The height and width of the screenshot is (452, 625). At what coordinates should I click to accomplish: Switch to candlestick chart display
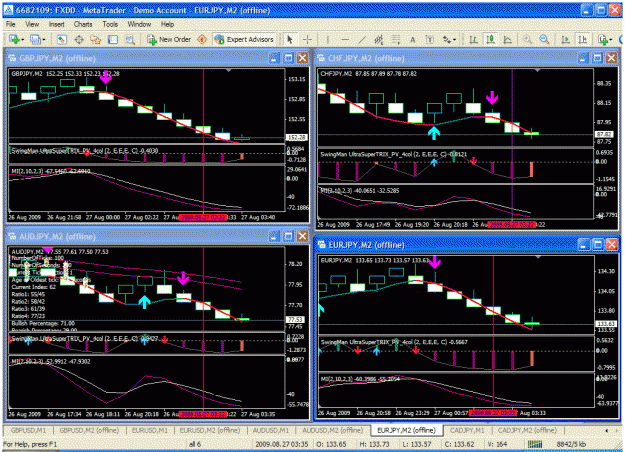pyautogui.click(x=490, y=39)
